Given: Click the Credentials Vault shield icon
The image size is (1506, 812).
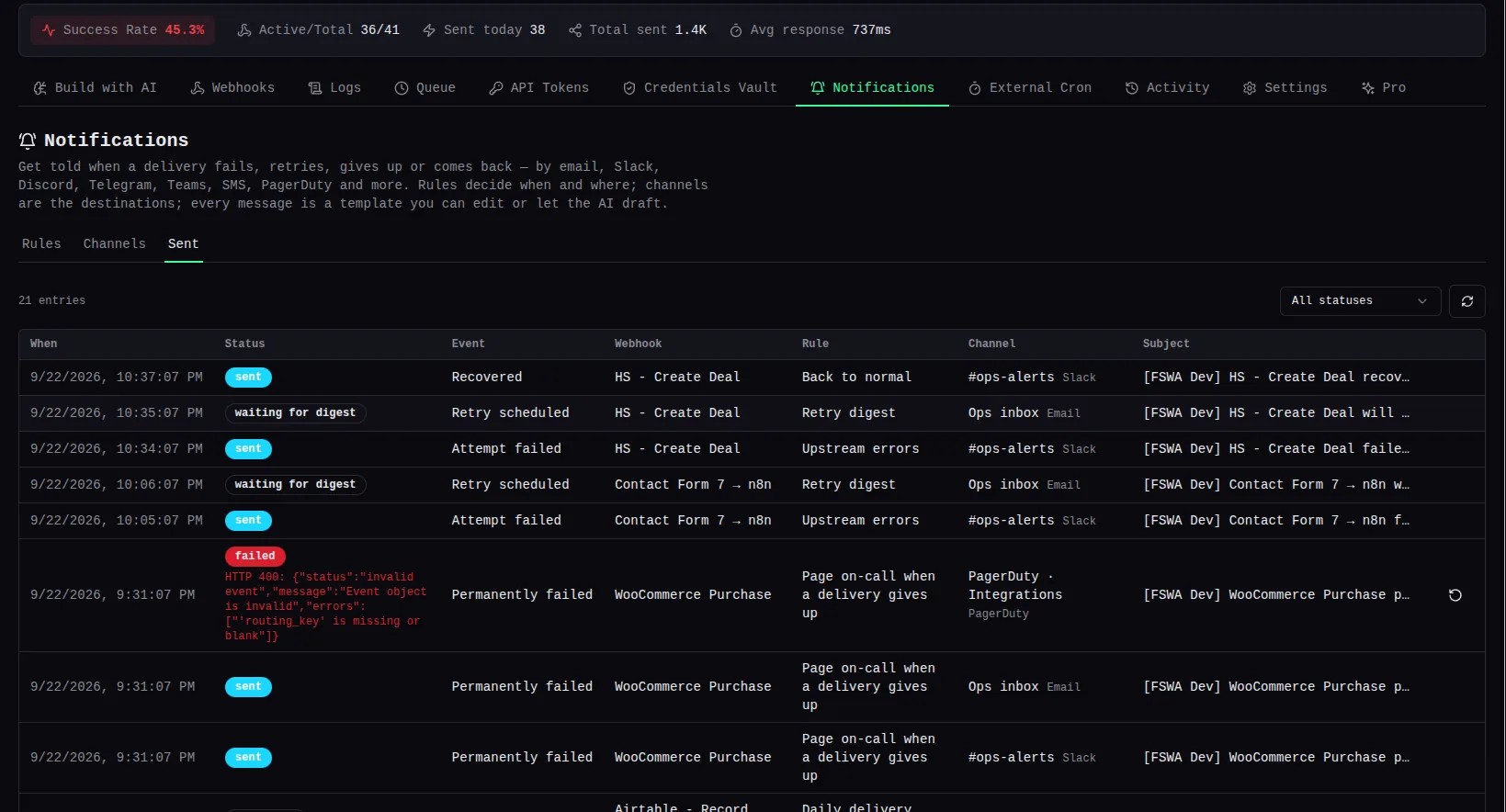Looking at the screenshot, I should (629, 88).
